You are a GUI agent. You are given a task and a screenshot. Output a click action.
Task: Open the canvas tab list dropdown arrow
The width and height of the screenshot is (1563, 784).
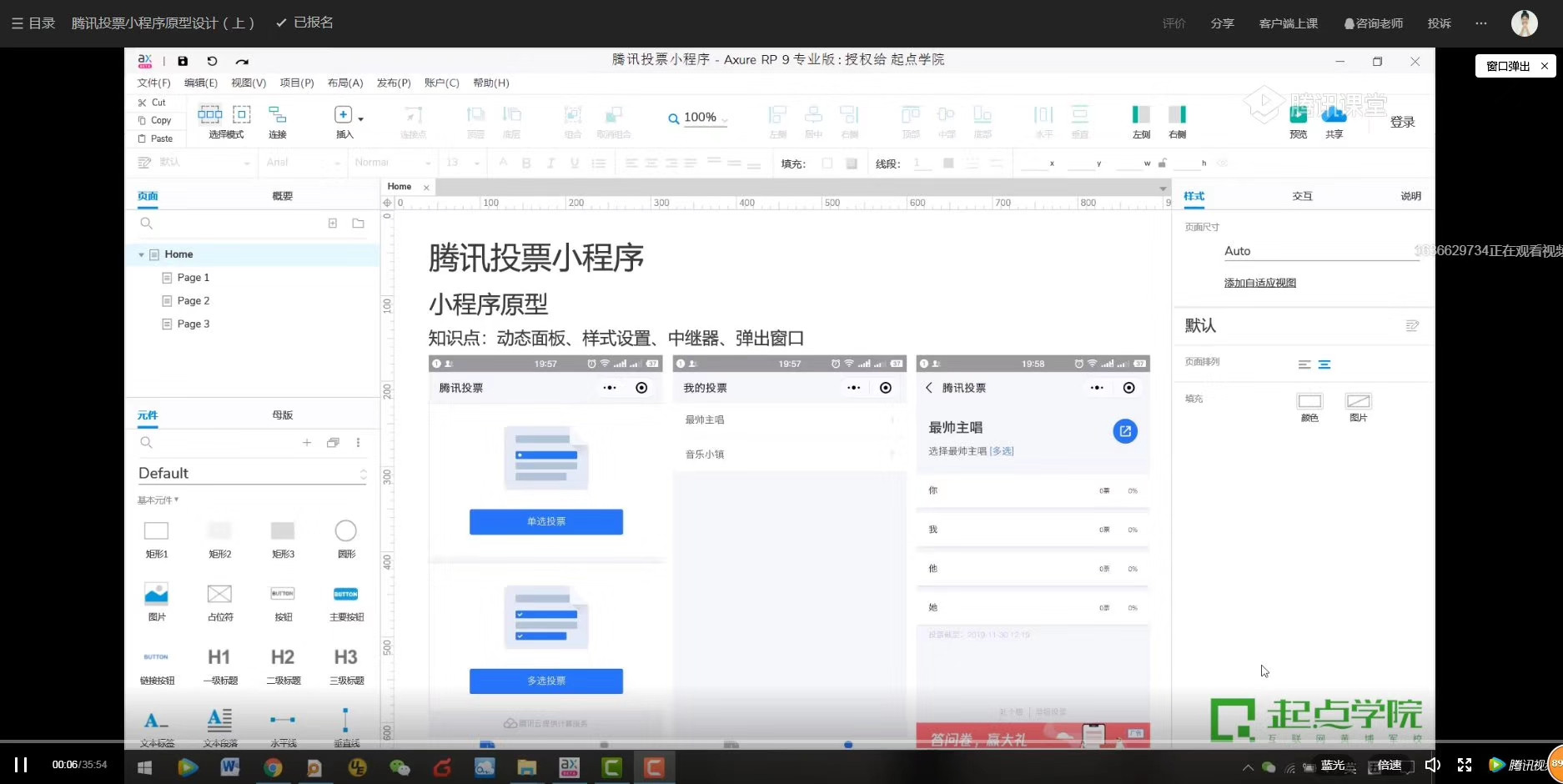[x=1163, y=188]
